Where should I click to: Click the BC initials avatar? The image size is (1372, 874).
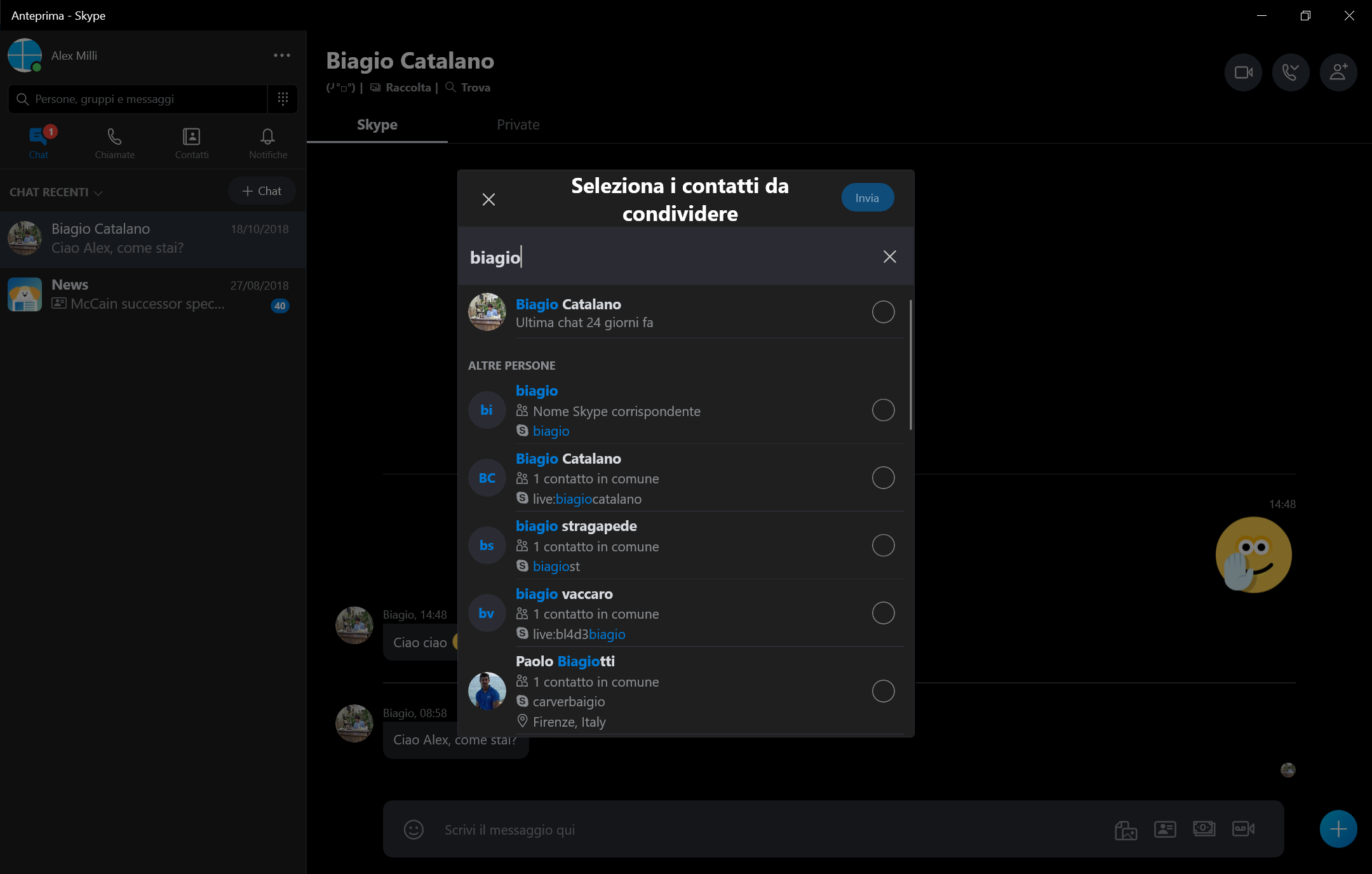(487, 478)
